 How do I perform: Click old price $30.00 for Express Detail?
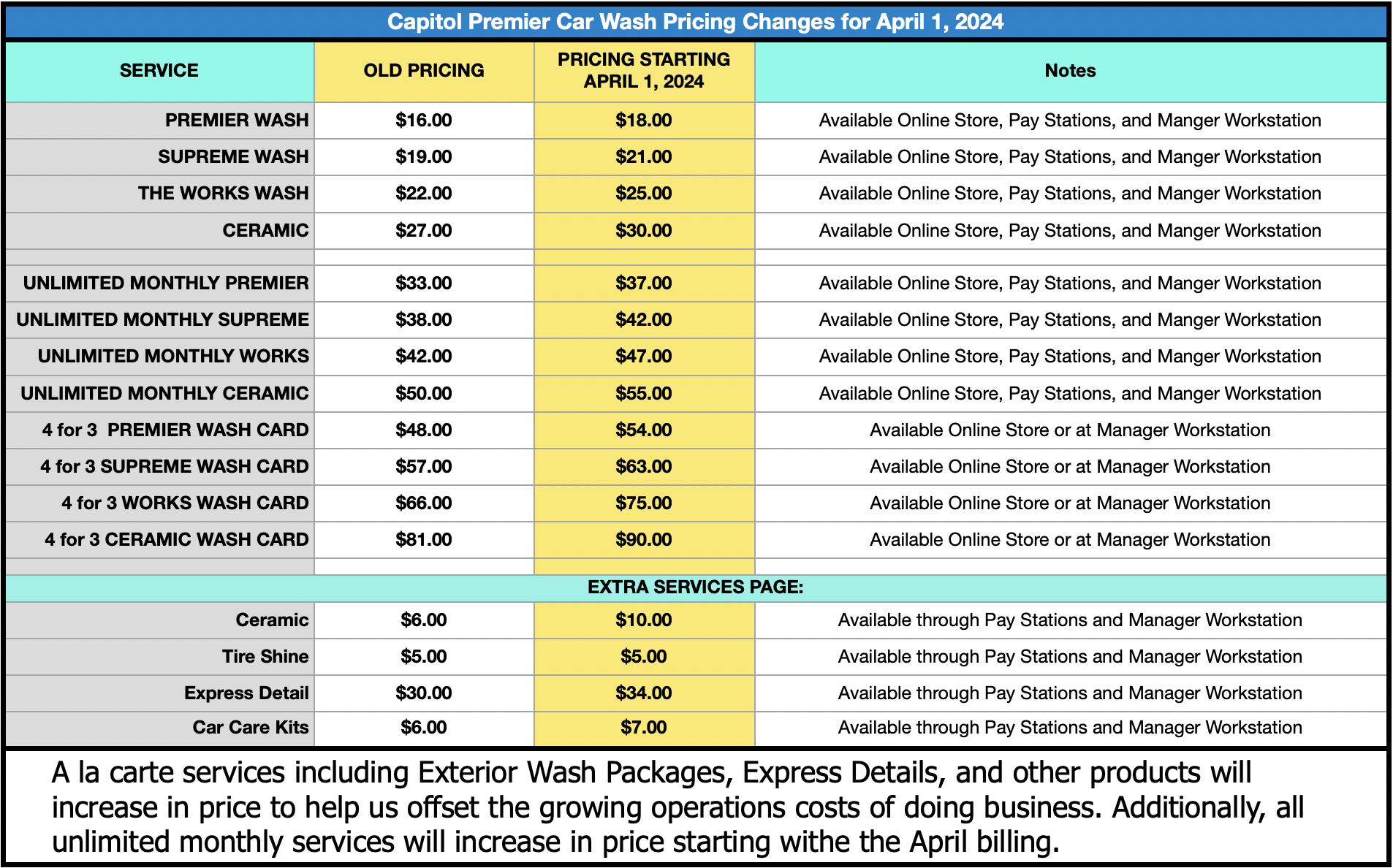tap(424, 693)
